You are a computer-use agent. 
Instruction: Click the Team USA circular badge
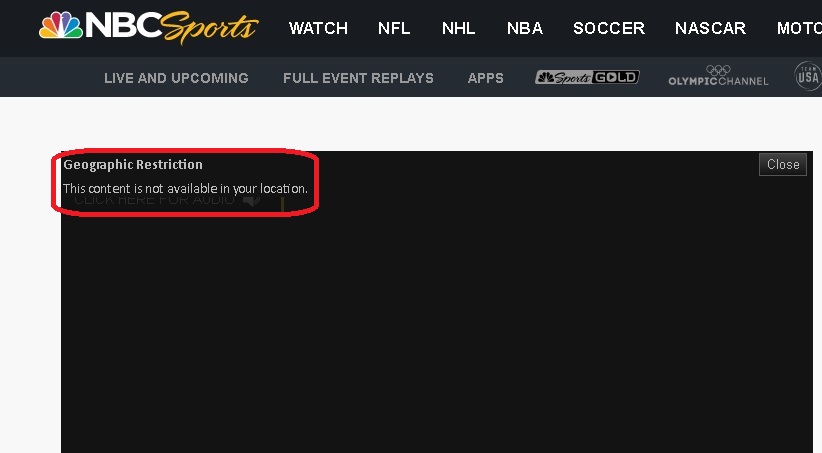click(x=808, y=76)
